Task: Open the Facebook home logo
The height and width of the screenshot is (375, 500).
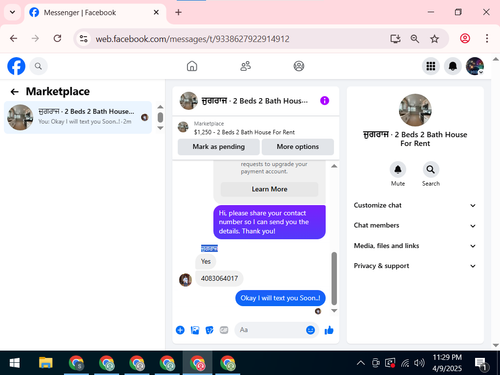Action: (16, 66)
